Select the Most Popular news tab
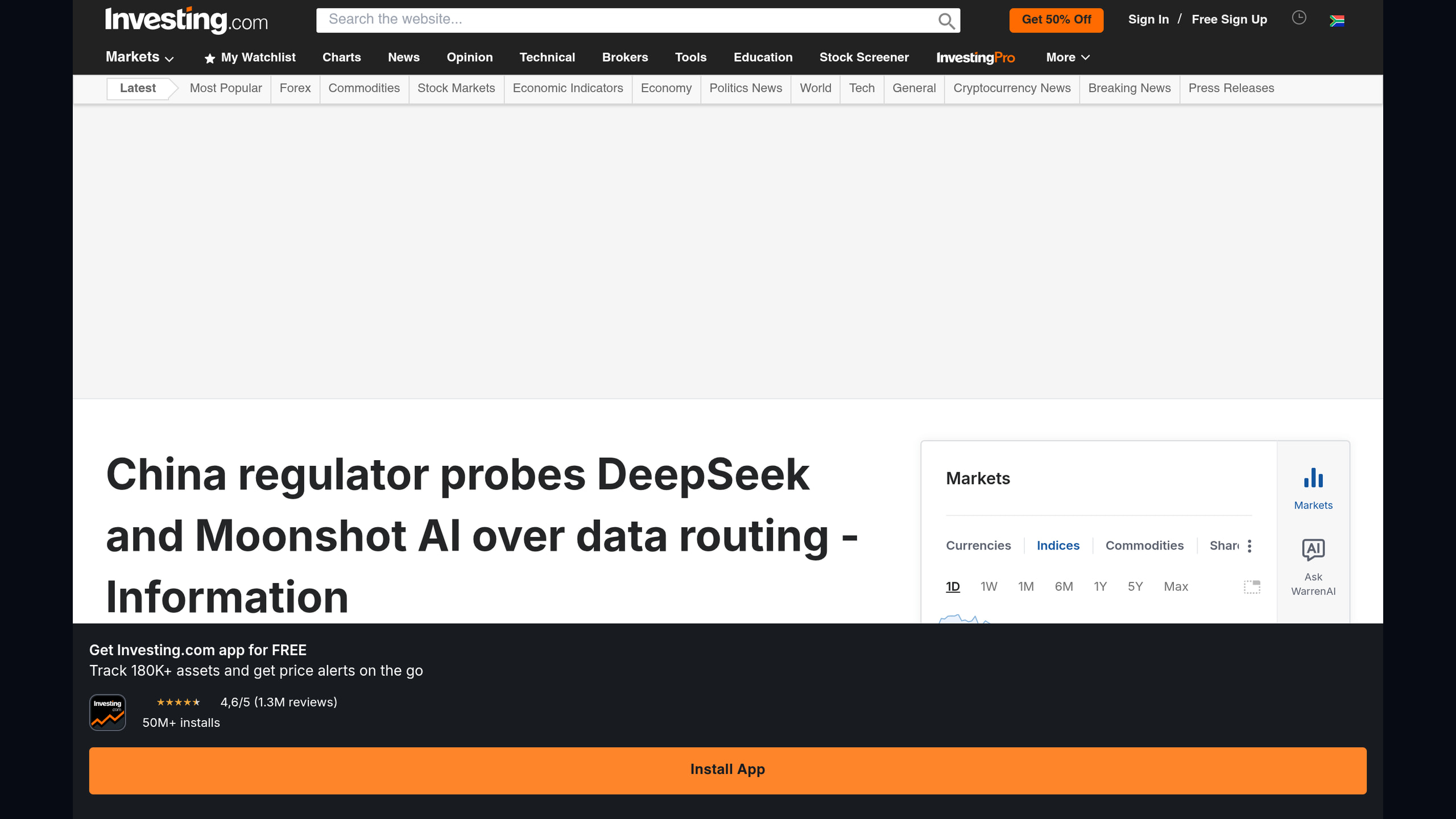The width and height of the screenshot is (1456, 819). point(226,88)
